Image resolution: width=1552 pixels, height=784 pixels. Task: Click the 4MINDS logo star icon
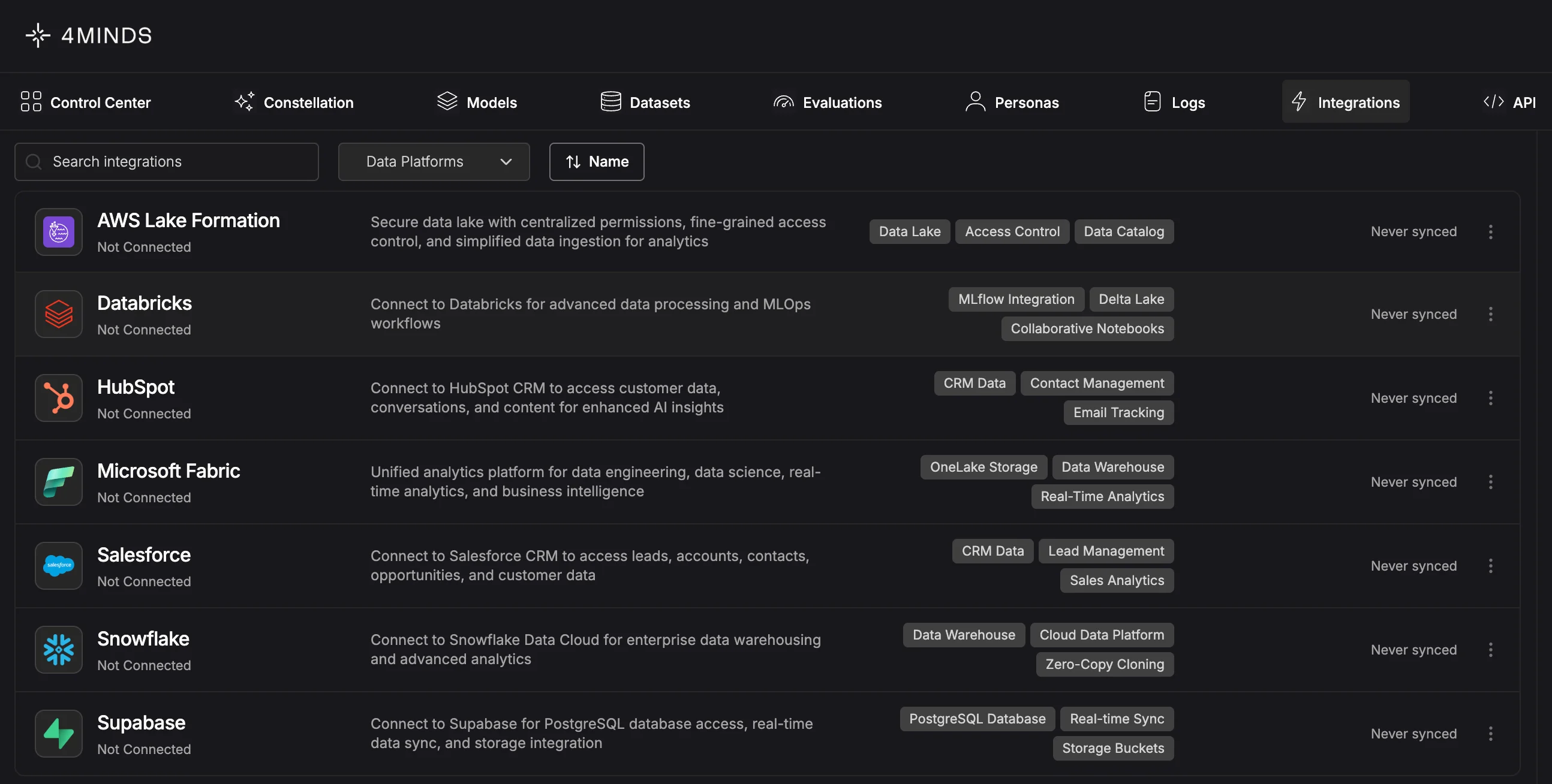37,35
